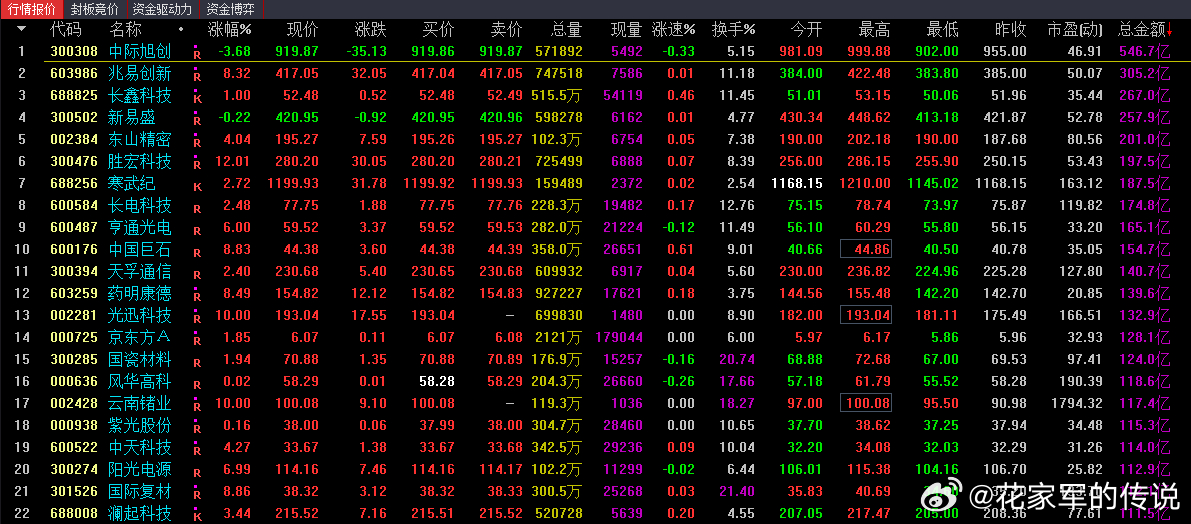Select stock 云南锗业 name
The height and width of the screenshot is (524, 1191).
point(141,403)
